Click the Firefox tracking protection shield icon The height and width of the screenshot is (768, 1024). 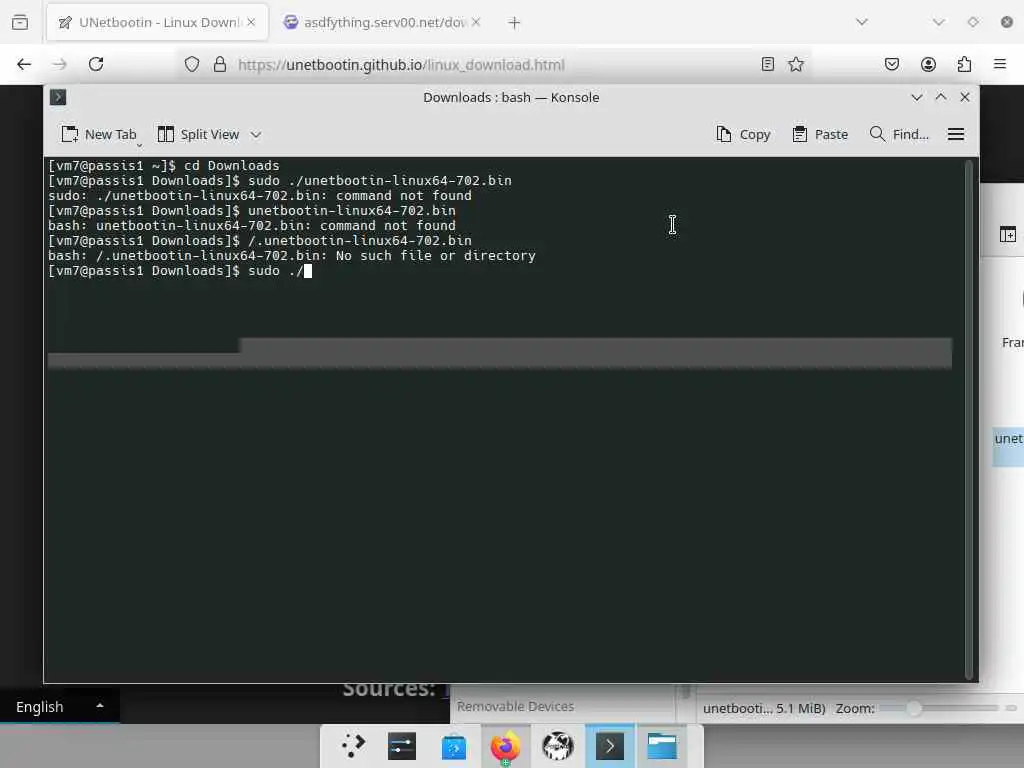click(191, 64)
